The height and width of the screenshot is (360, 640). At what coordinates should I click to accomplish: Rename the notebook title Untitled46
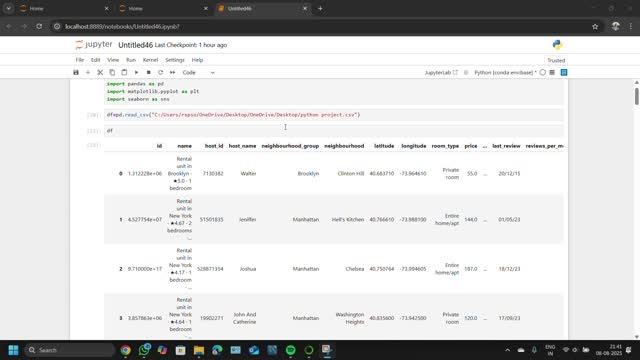(x=136, y=45)
